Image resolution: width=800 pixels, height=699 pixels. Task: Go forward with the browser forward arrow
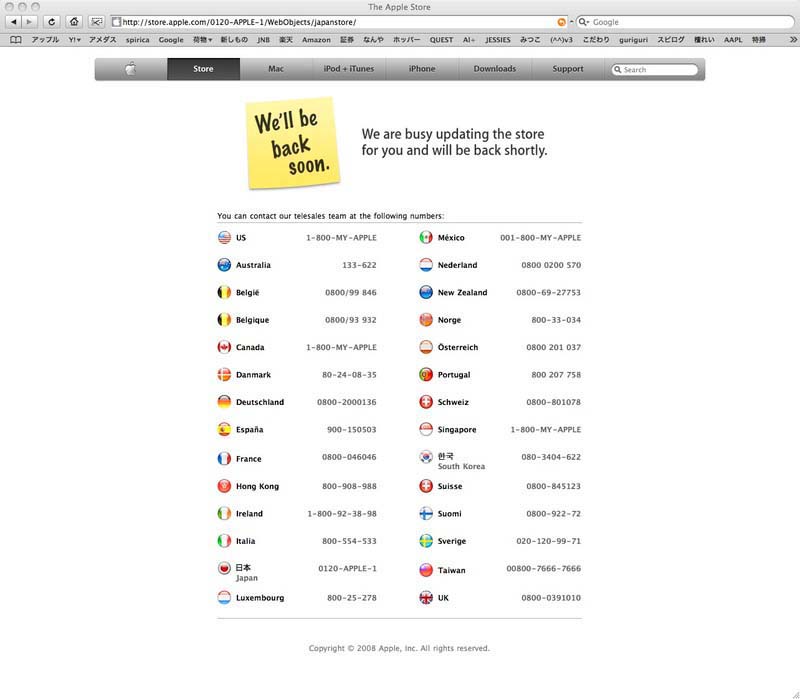coord(29,22)
